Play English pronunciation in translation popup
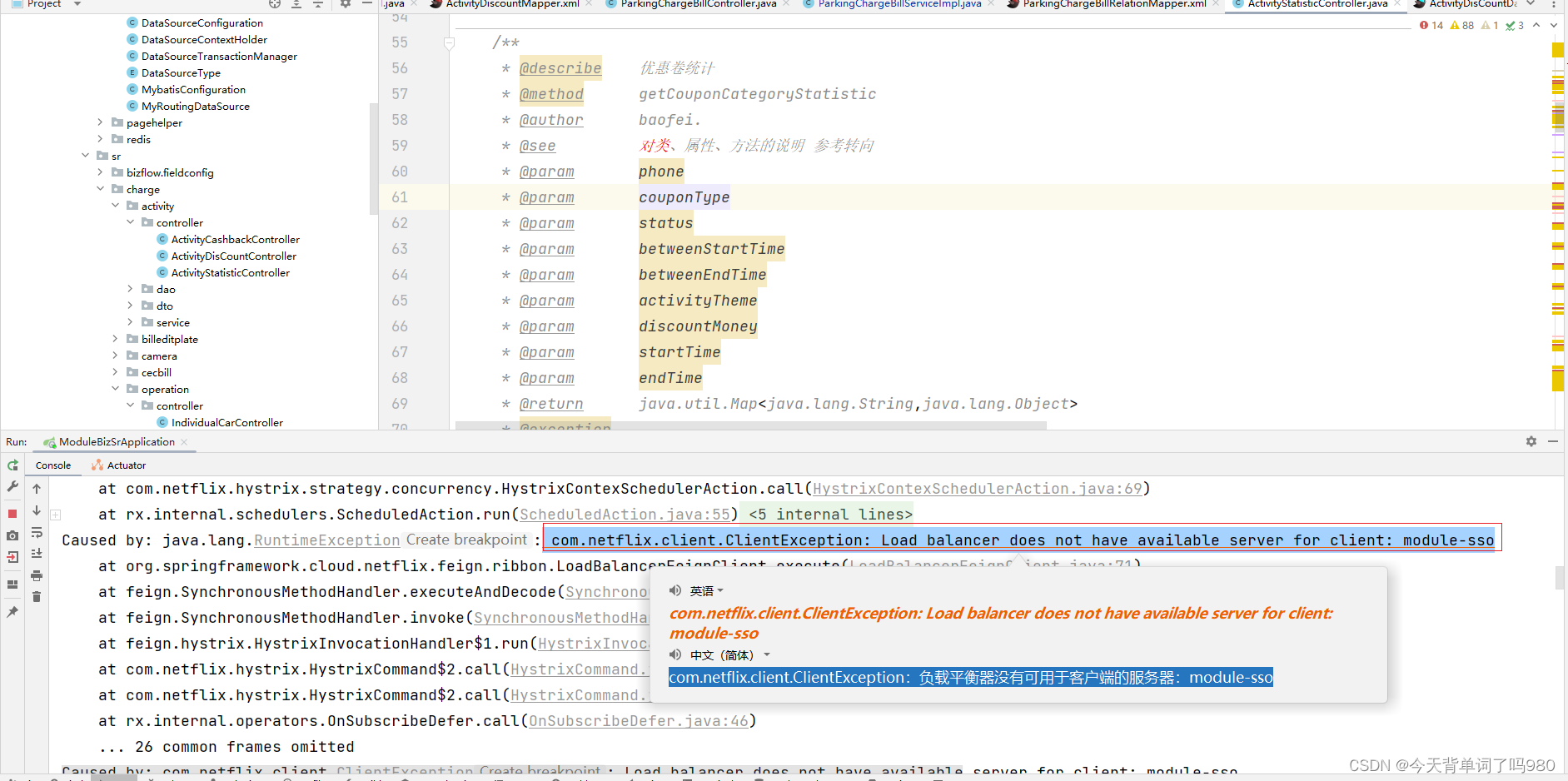 tap(675, 590)
